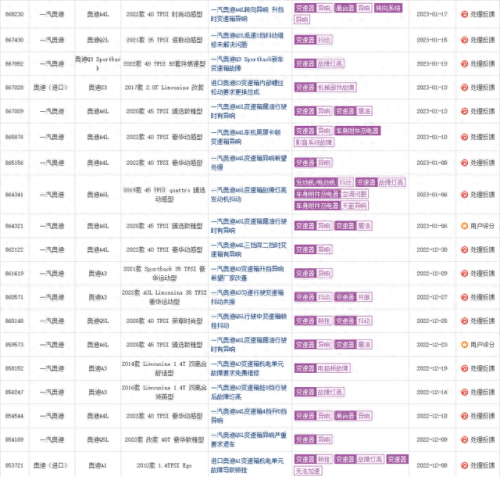Screen dimensions: 500x477
Task: Click the red status icon in the 2023-01-15 row
Action: point(464,40)
